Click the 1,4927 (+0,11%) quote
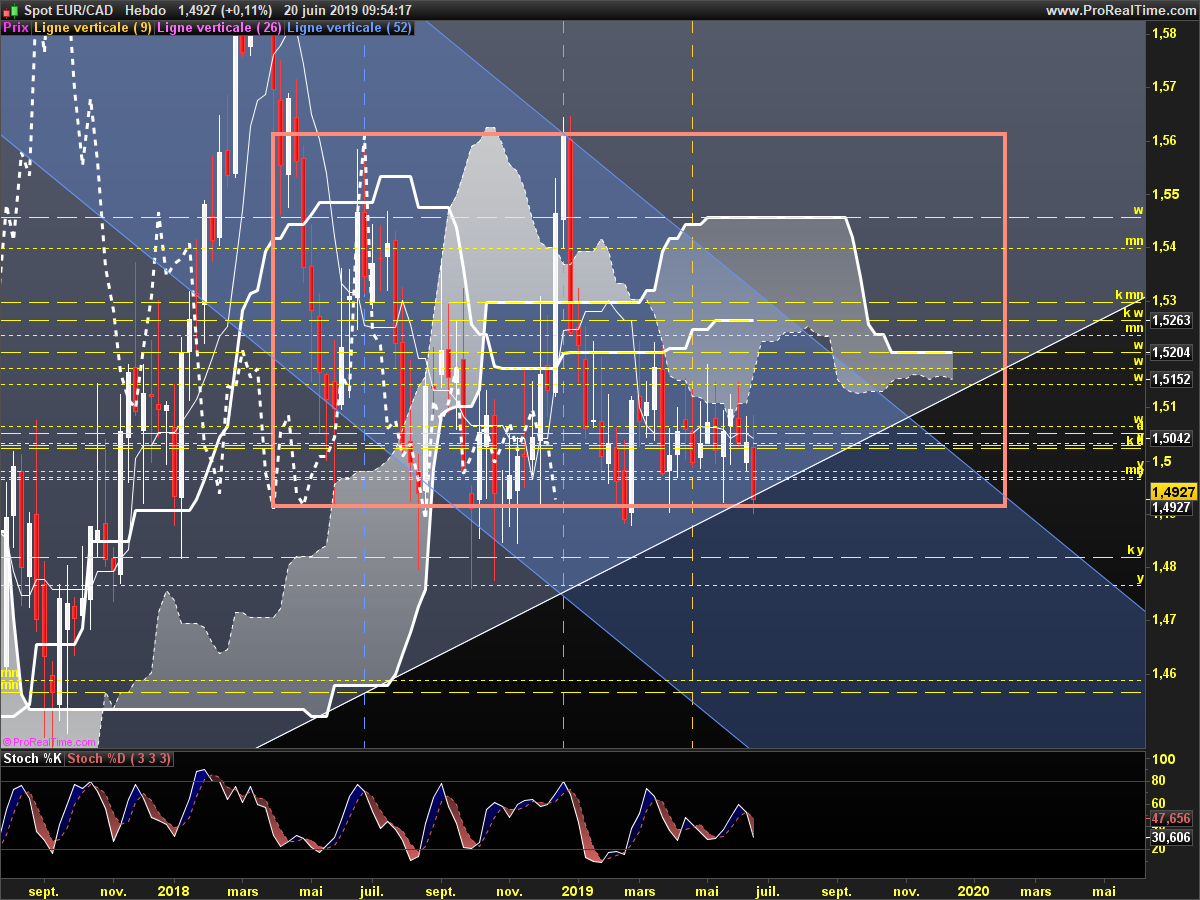Image resolution: width=1200 pixels, height=900 pixels. pyautogui.click(x=225, y=11)
